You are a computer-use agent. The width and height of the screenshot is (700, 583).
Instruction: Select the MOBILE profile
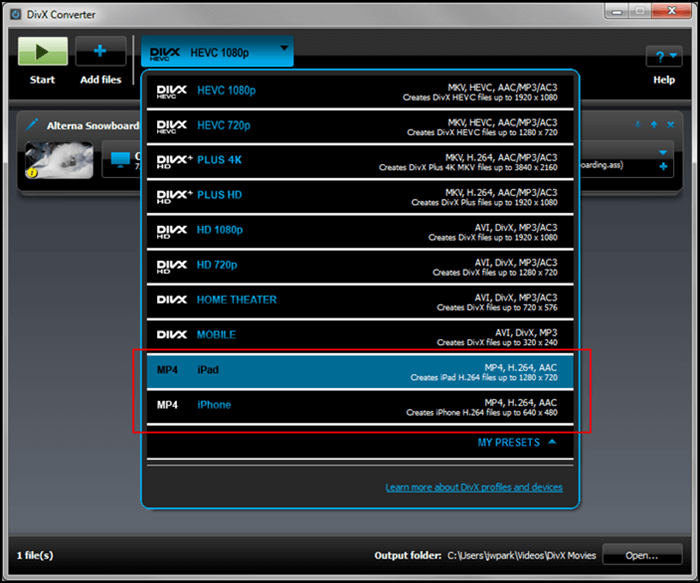click(360, 337)
